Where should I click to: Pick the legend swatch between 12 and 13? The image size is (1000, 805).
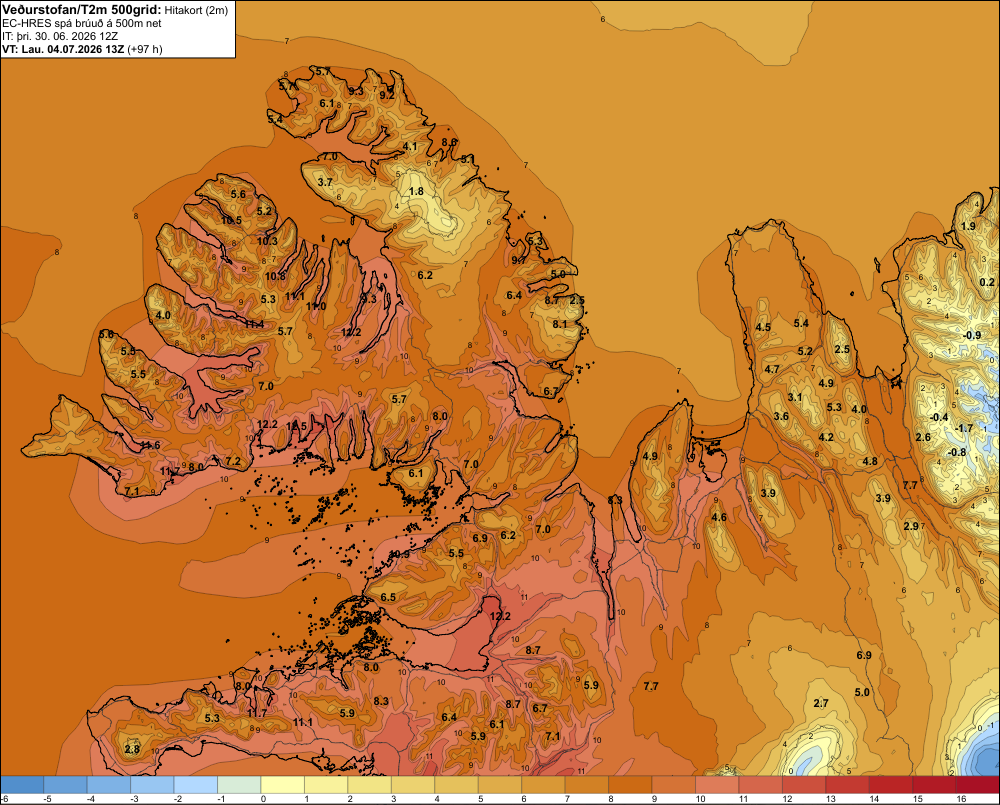coord(804,785)
